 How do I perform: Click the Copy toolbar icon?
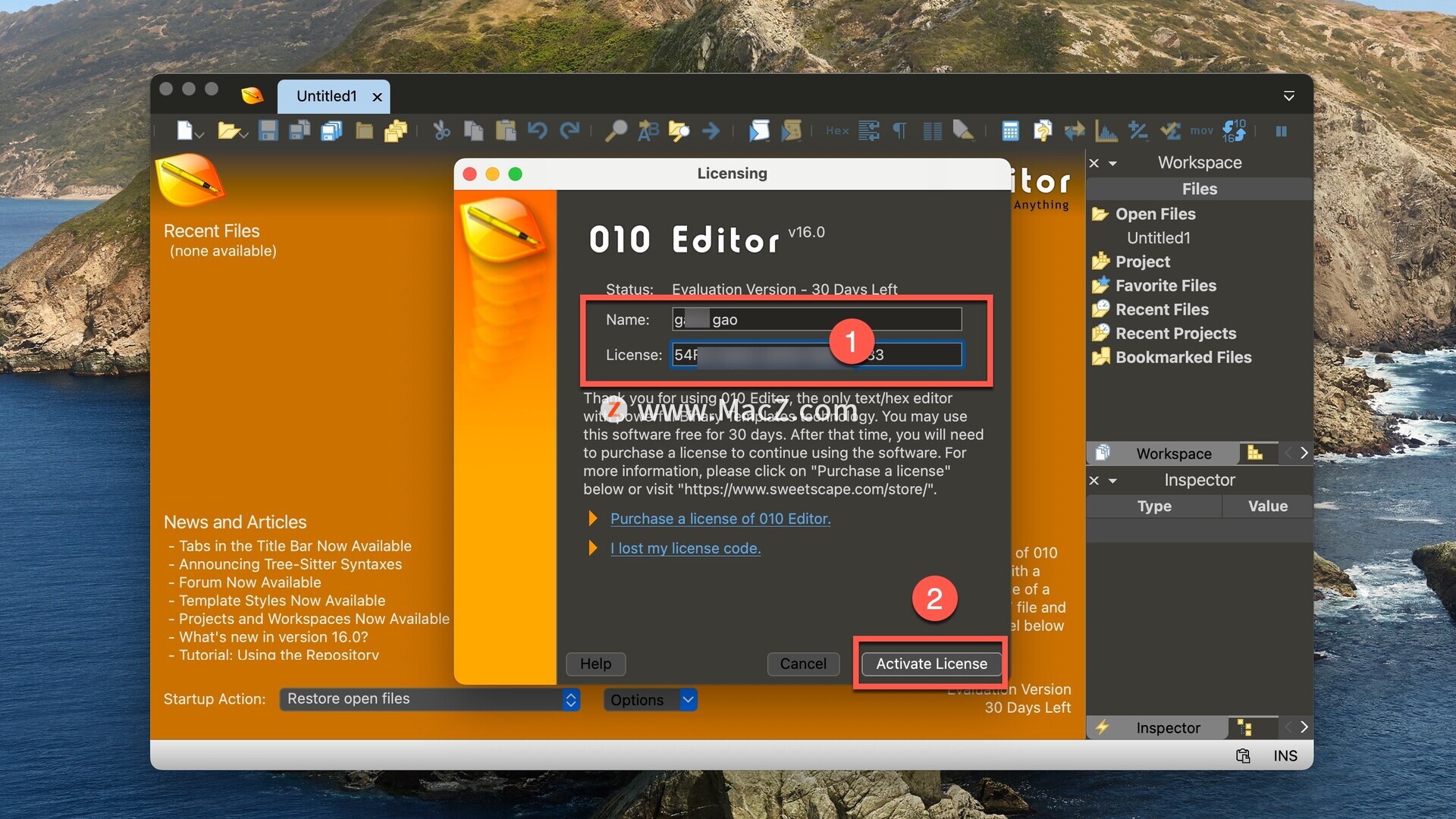click(473, 130)
